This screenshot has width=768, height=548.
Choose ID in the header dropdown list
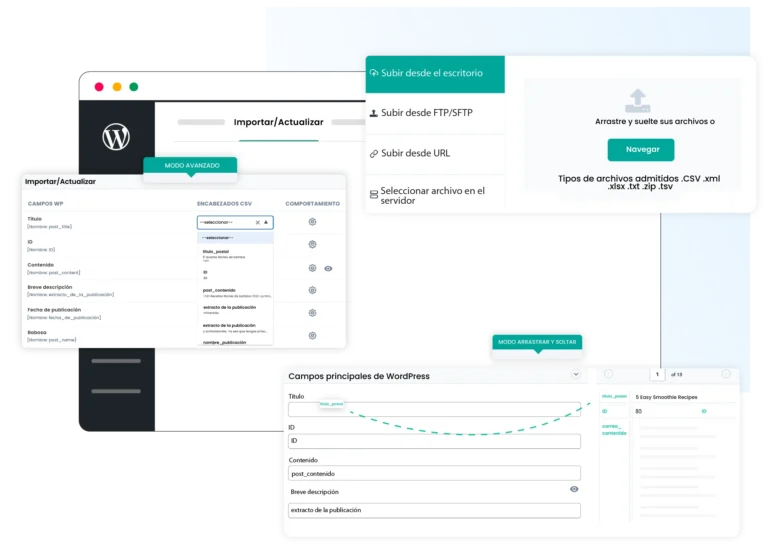coord(235,275)
